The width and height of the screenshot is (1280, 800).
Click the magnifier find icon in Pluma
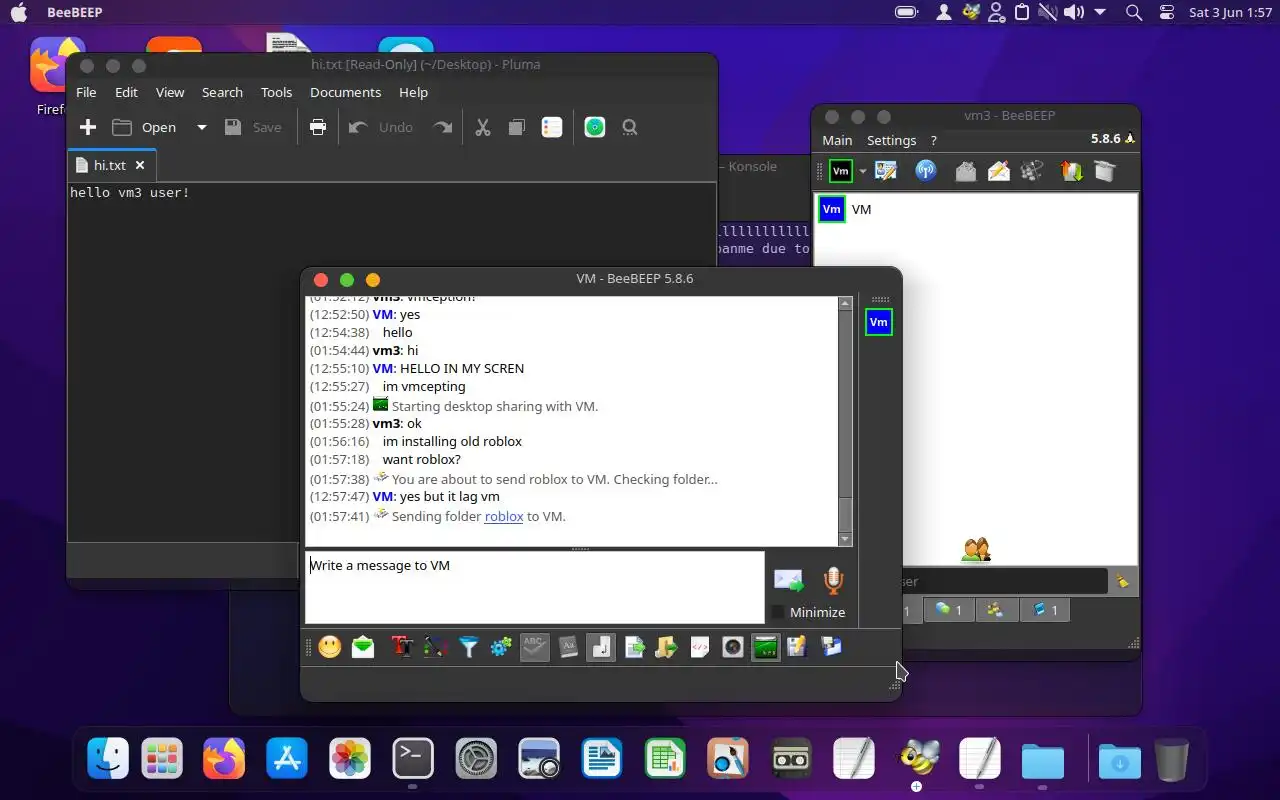point(630,127)
